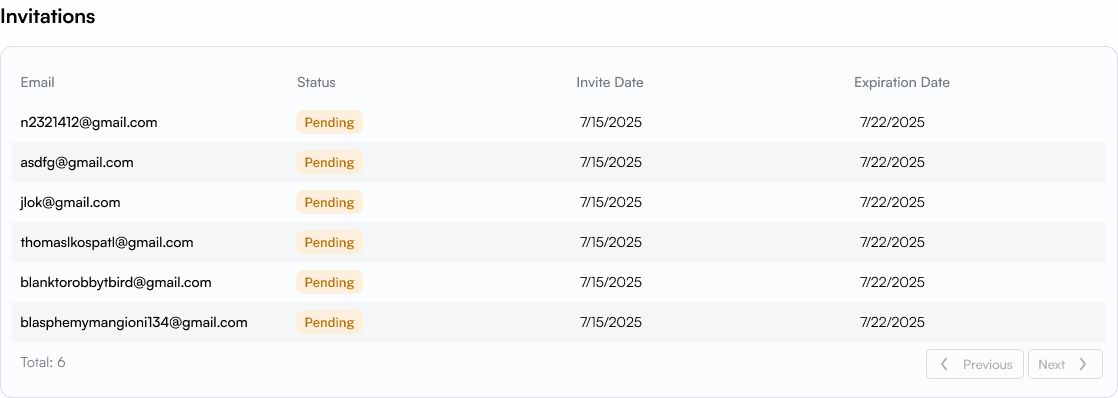Click the left chevron in Previous button
The width and height of the screenshot is (1118, 398).
coord(944,364)
